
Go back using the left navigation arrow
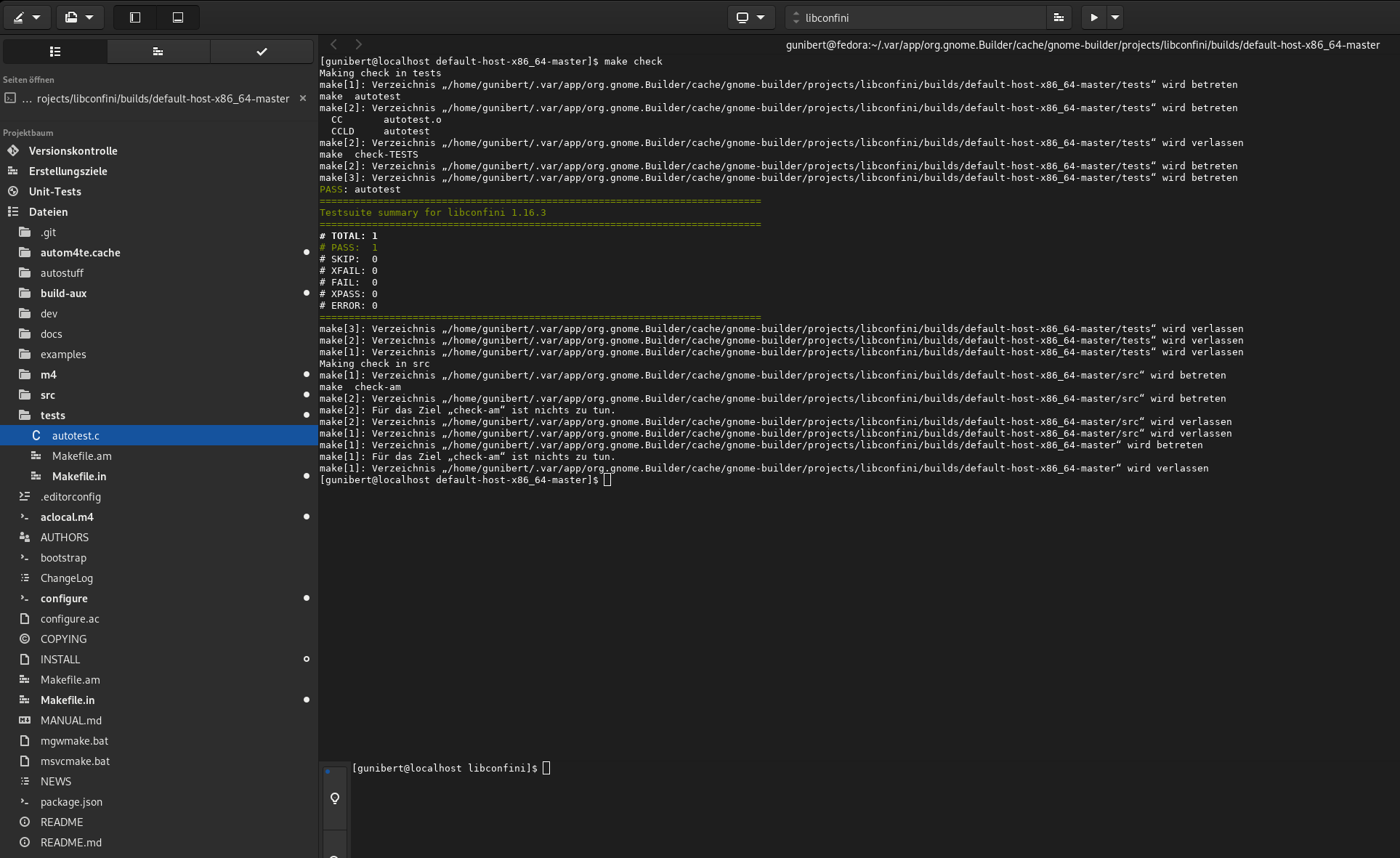click(333, 44)
